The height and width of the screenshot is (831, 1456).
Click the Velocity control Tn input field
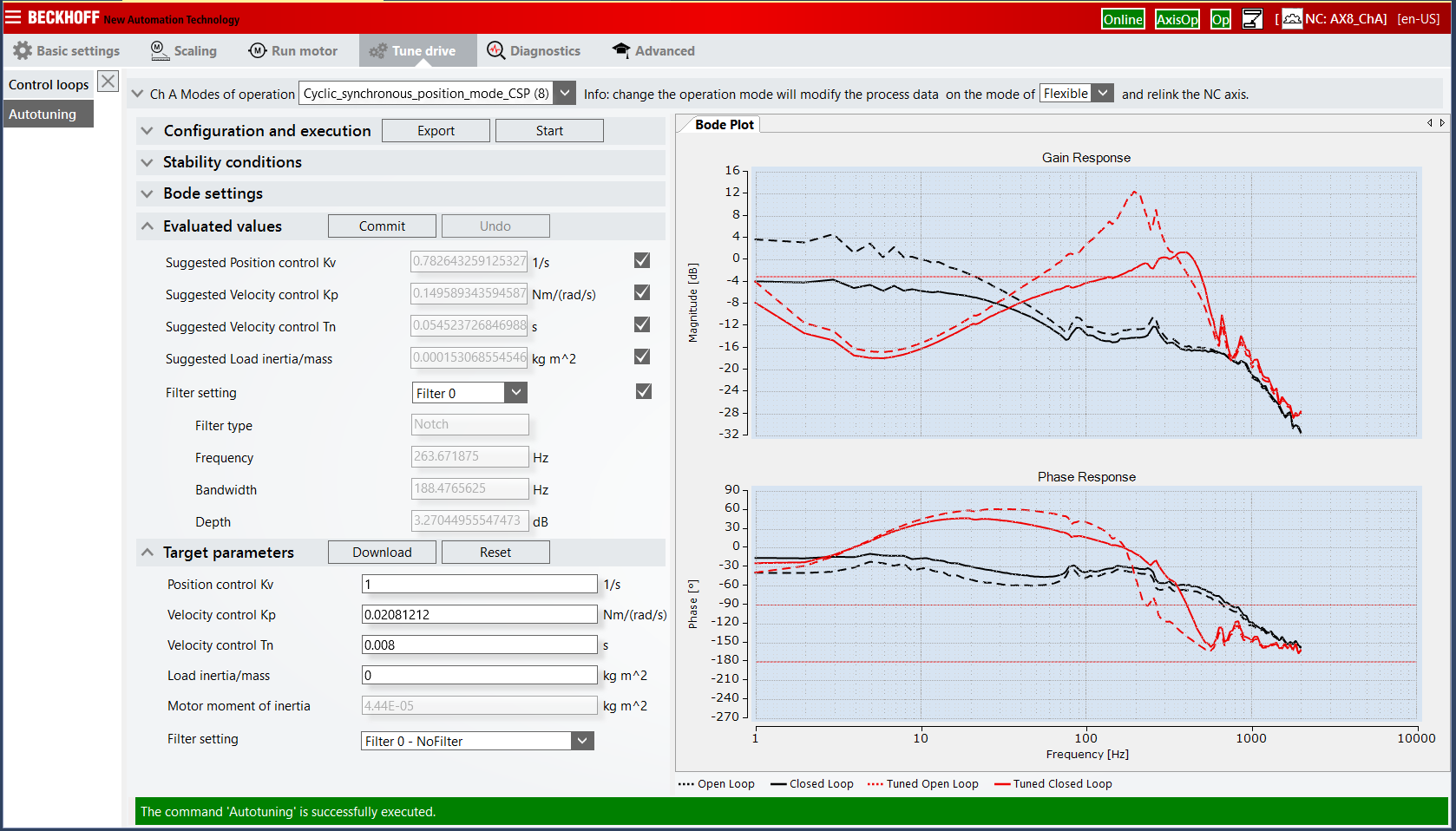click(x=479, y=645)
